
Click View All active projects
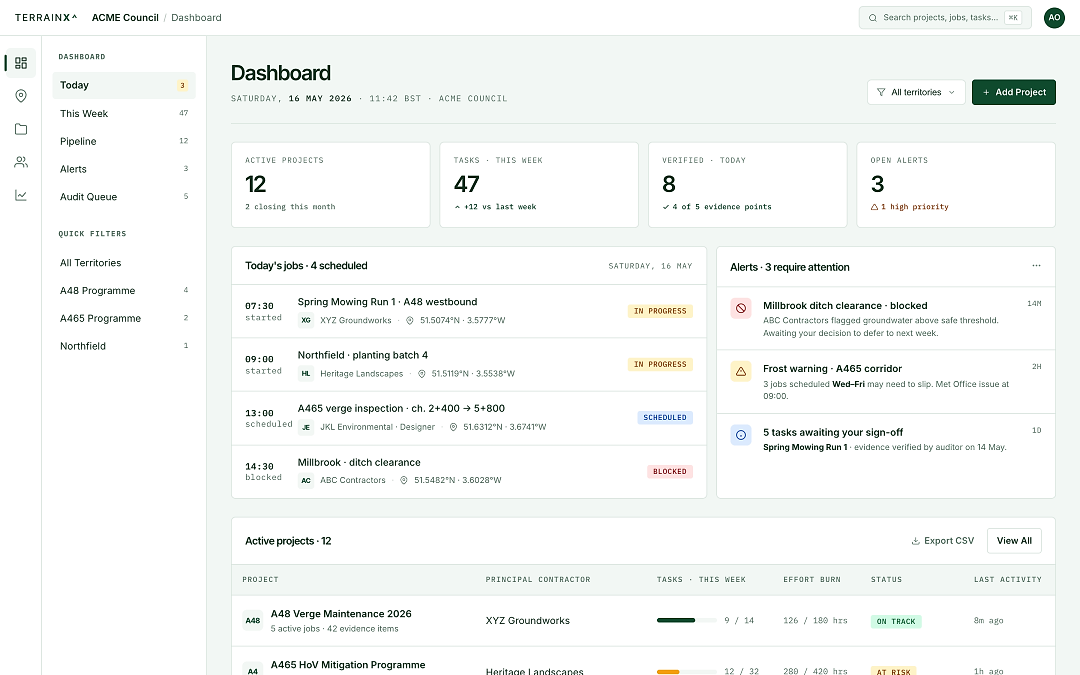coord(1014,541)
